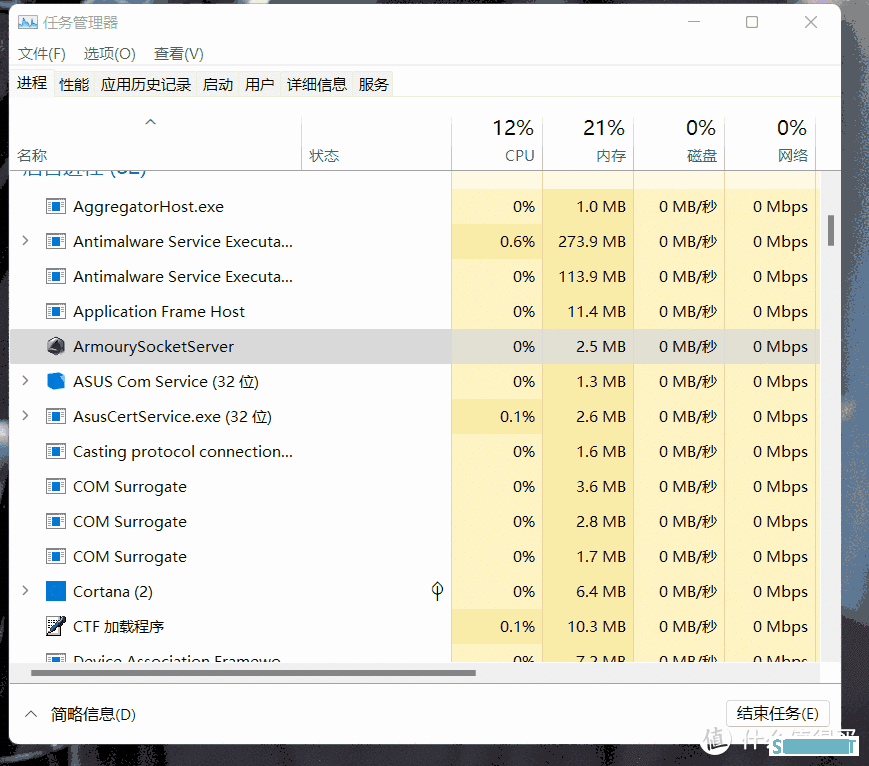Select the AggregatorHost.exe process name
Screen dimensions: 869x766
pos(149,207)
